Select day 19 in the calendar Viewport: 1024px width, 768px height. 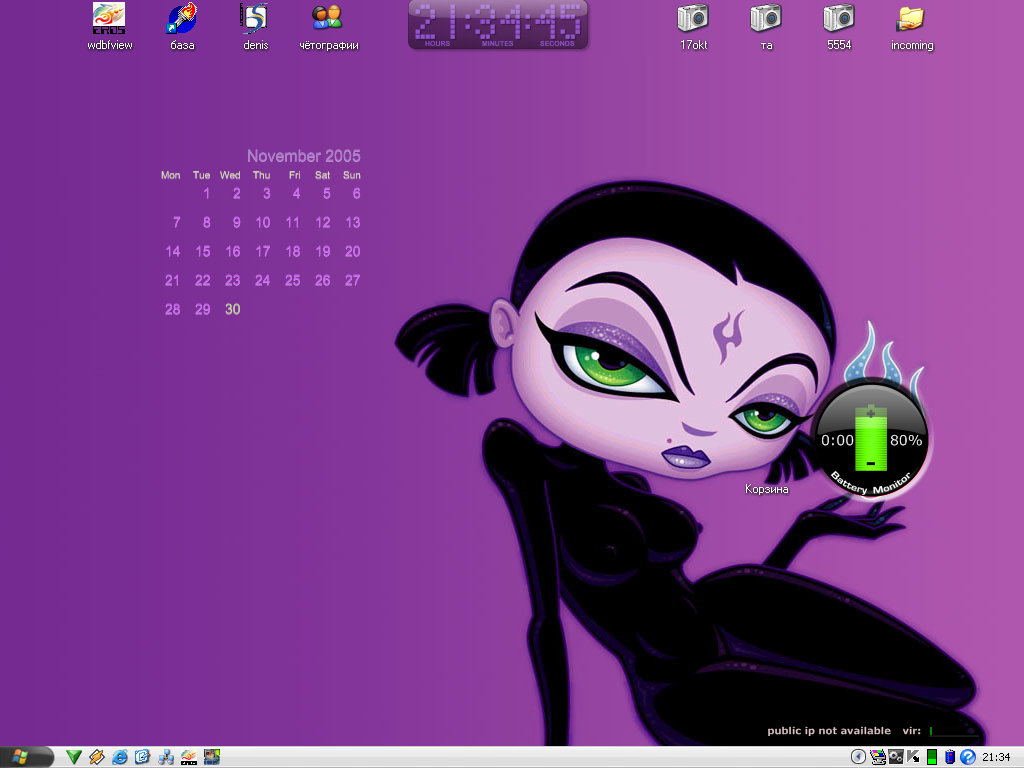[x=323, y=251]
